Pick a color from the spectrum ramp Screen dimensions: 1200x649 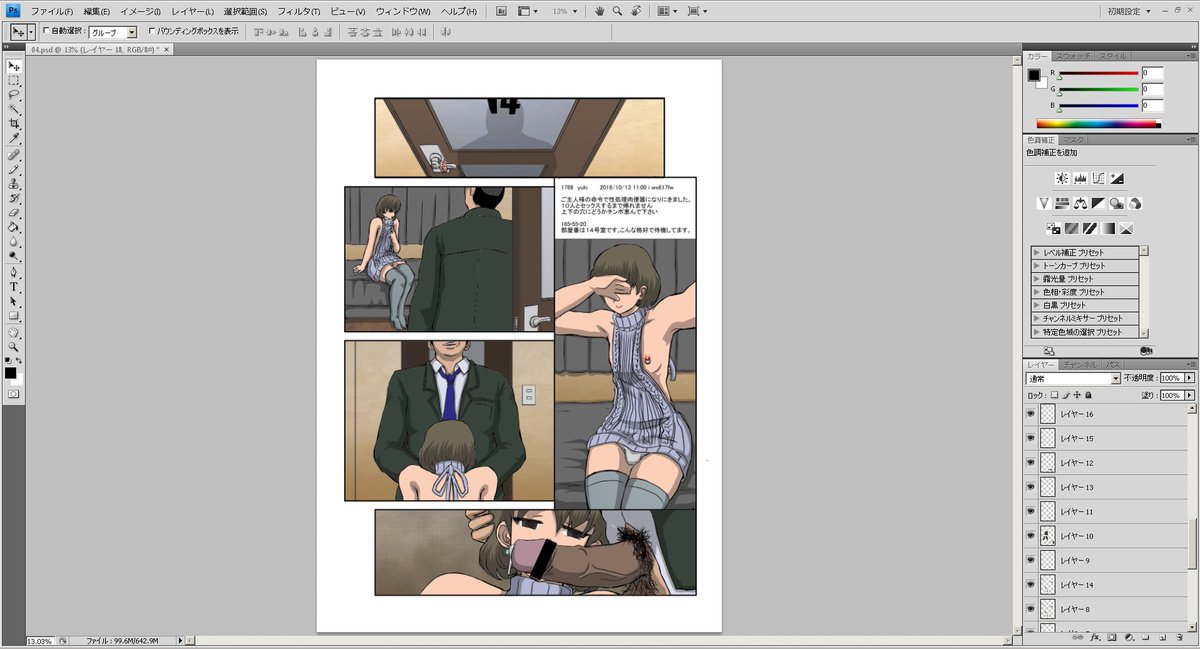1099,125
